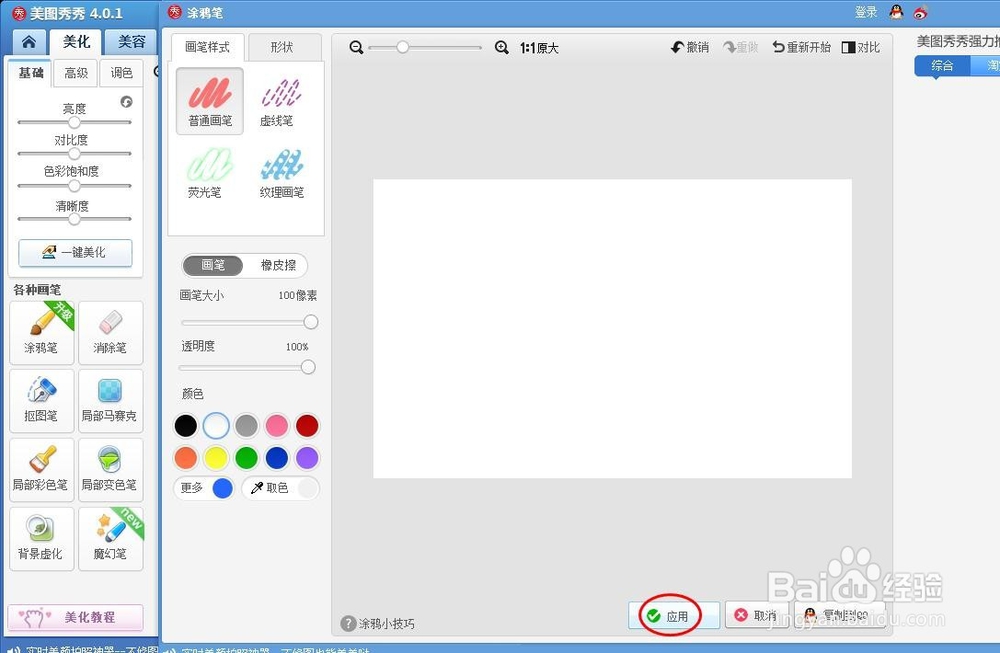Click the QQ penguin login icon
This screenshot has width=1000, height=653.
pyautogui.click(x=896, y=11)
